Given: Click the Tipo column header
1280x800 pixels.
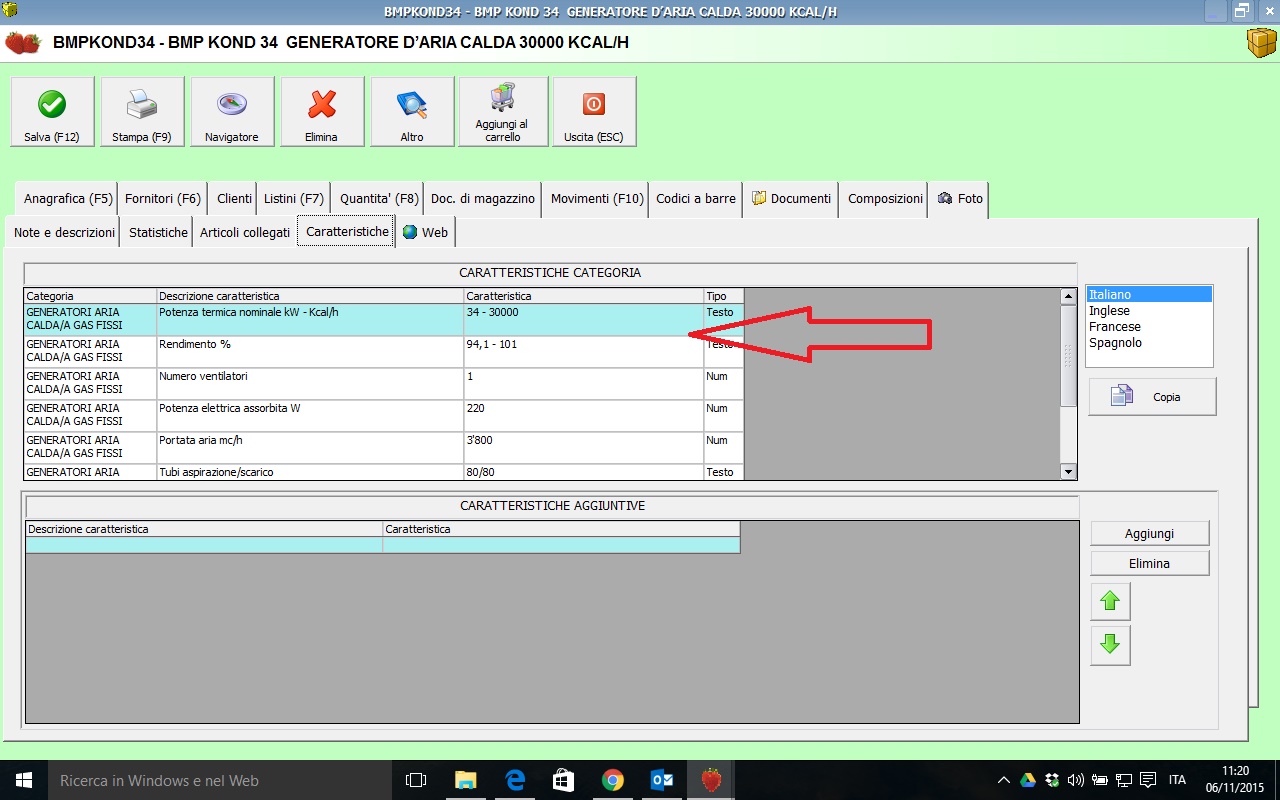Looking at the screenshot, I should (x=724, y=296).
